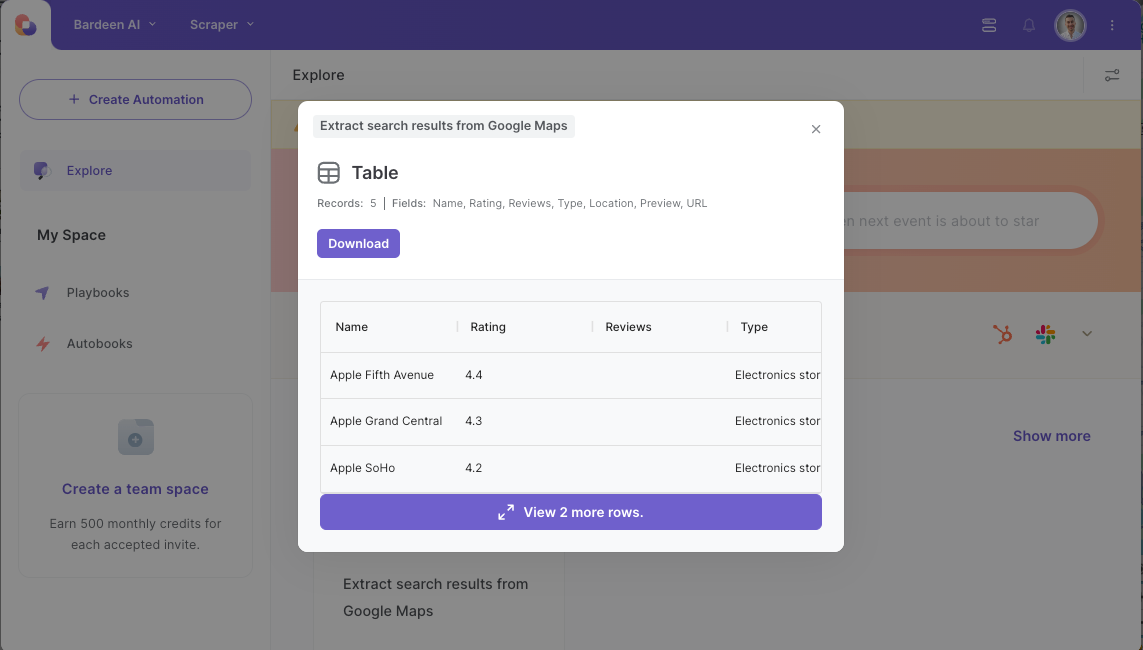The height and width of the screenshot is (650, 1143).
Task: Click the Table grid icon
Action: 329,173
